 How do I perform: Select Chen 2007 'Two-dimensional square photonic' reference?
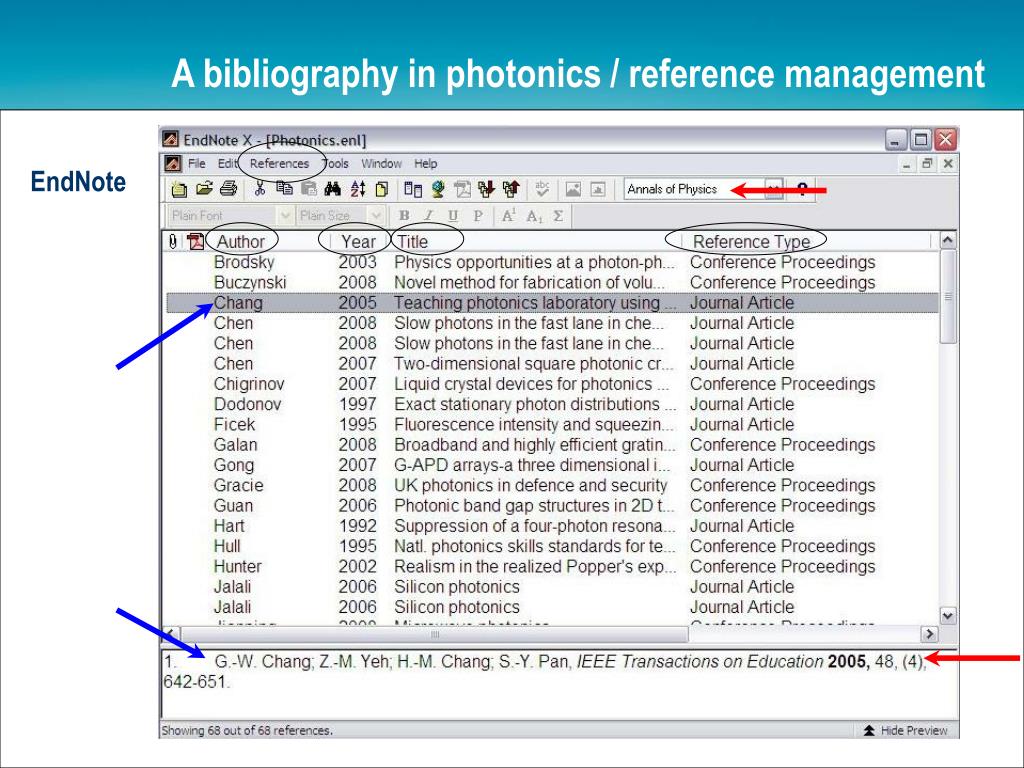pos(552,363)
